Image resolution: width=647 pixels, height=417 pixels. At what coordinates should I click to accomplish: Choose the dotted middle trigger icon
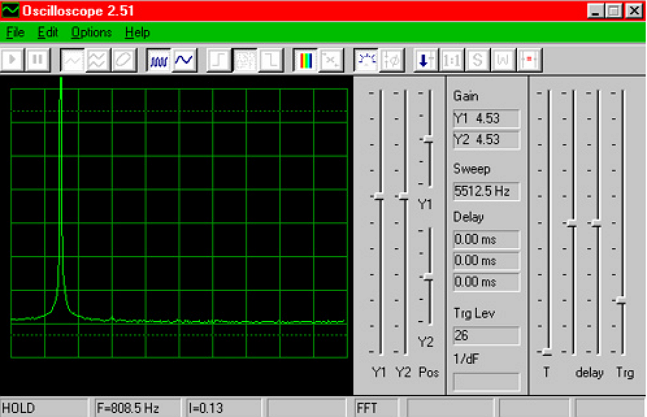point(245,60)
